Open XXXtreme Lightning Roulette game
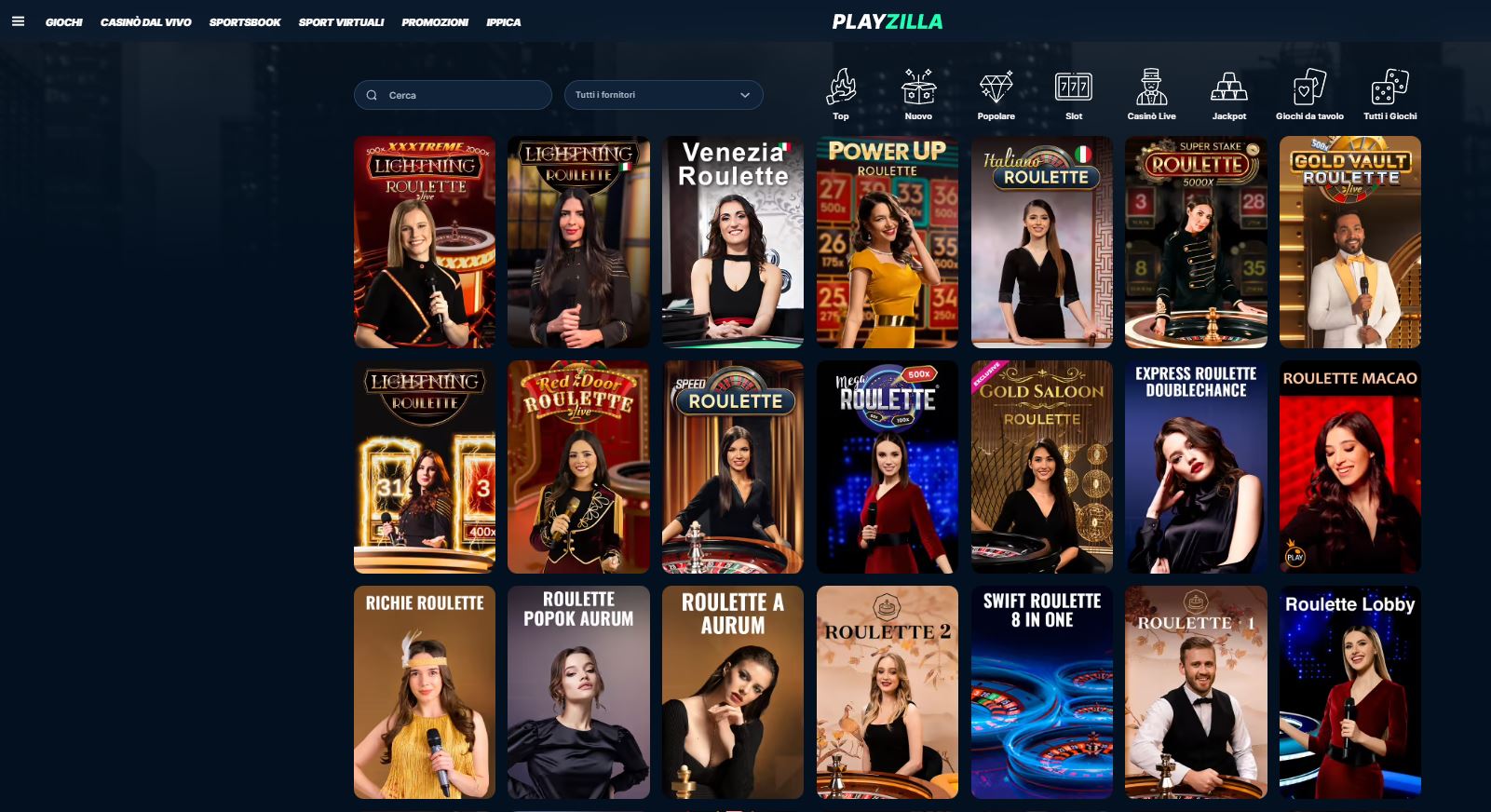Screen dimensions: 1491x812 (x=425, y=242)
